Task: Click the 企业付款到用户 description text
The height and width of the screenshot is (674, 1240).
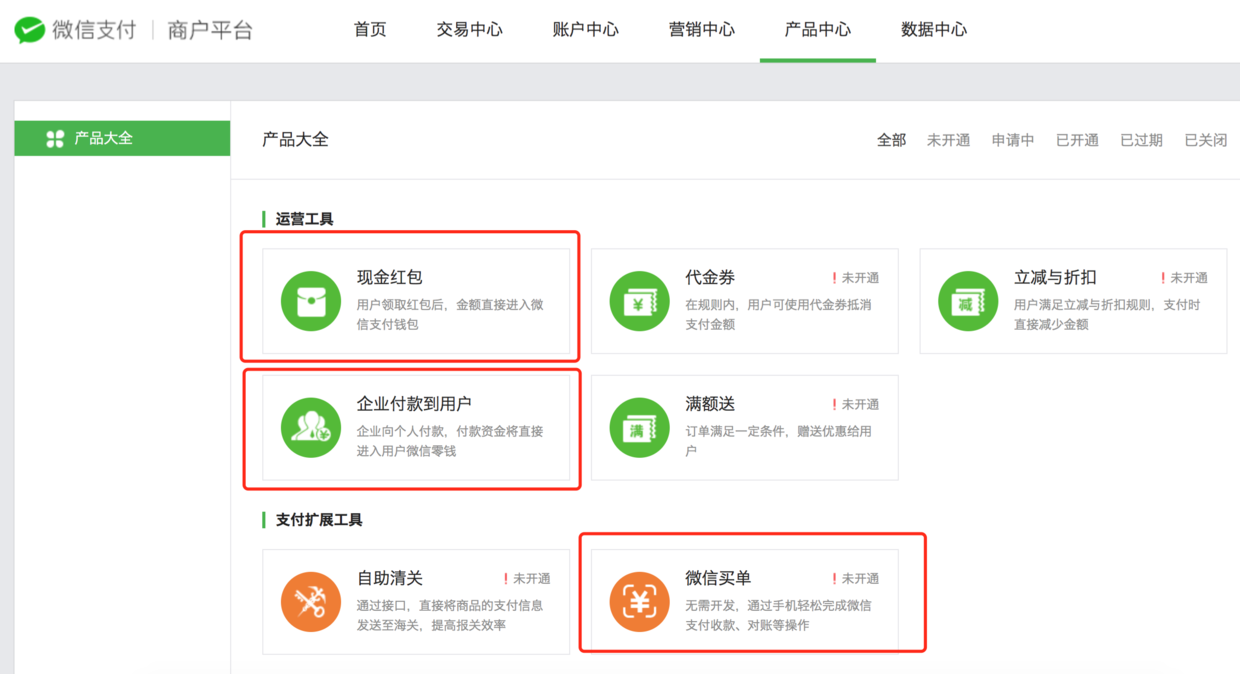Action: click(450, 441)
